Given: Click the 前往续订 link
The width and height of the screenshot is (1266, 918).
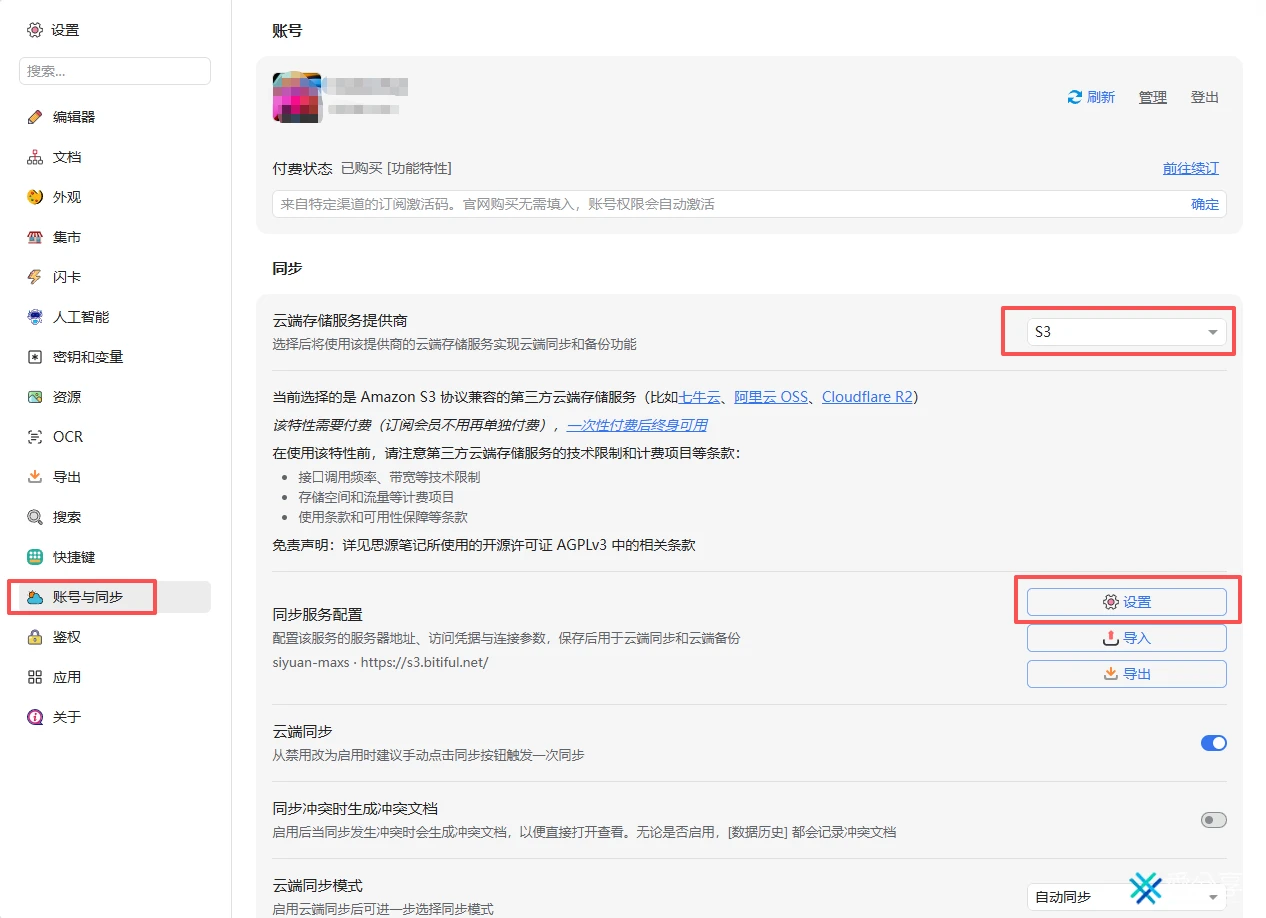Looking at the screenshot, I should [x=1191, y=169].
